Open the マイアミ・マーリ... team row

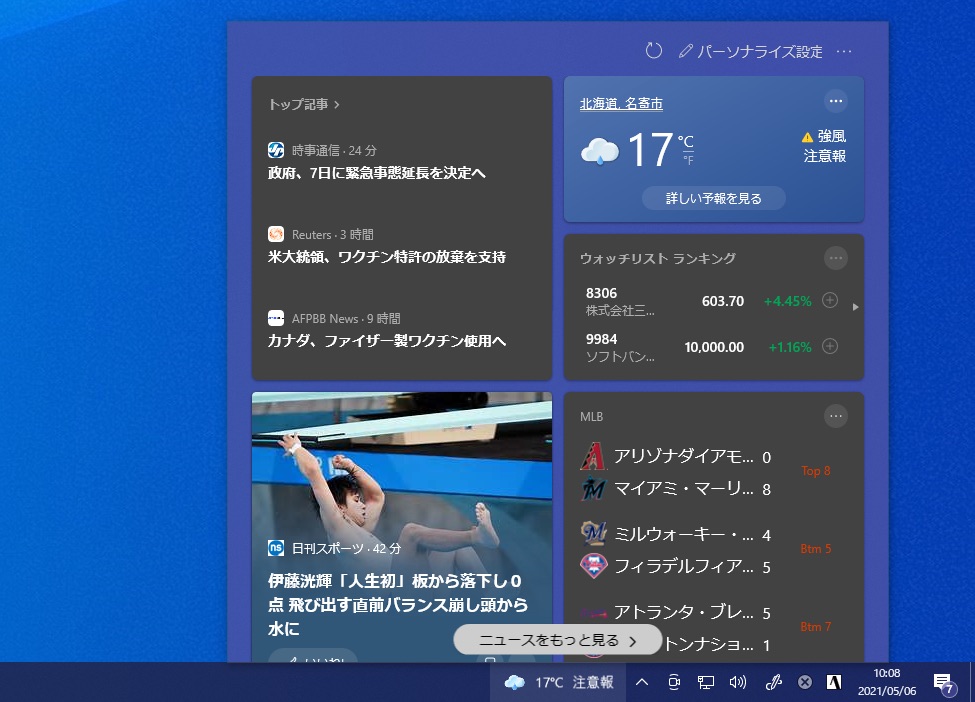pyautogui.click(x=677, y=489)
